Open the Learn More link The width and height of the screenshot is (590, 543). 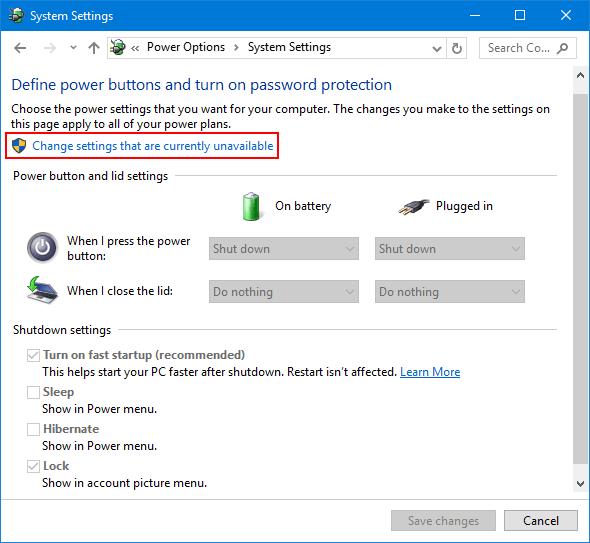click(x=430, y=372)
